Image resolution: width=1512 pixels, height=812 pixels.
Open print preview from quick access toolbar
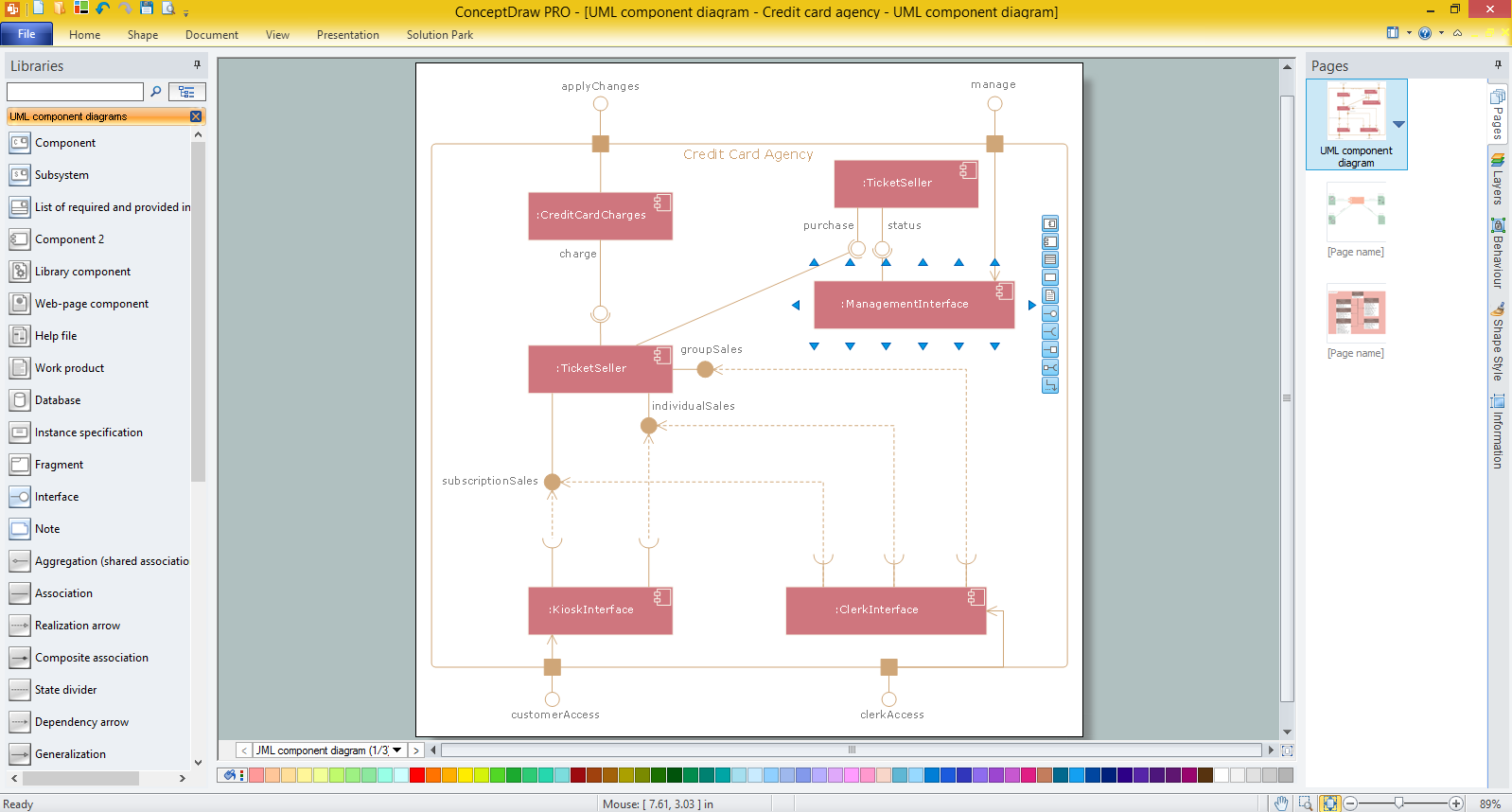(x=168, y=9)
